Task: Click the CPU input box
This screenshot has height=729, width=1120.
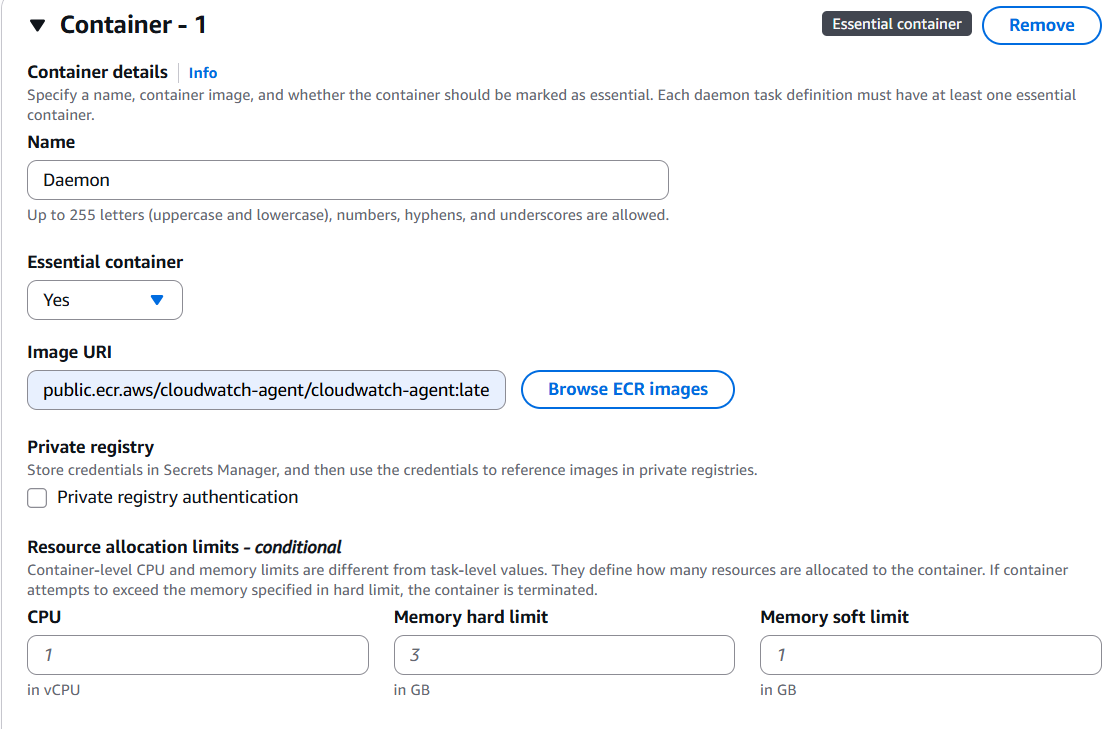Action: 198,655
